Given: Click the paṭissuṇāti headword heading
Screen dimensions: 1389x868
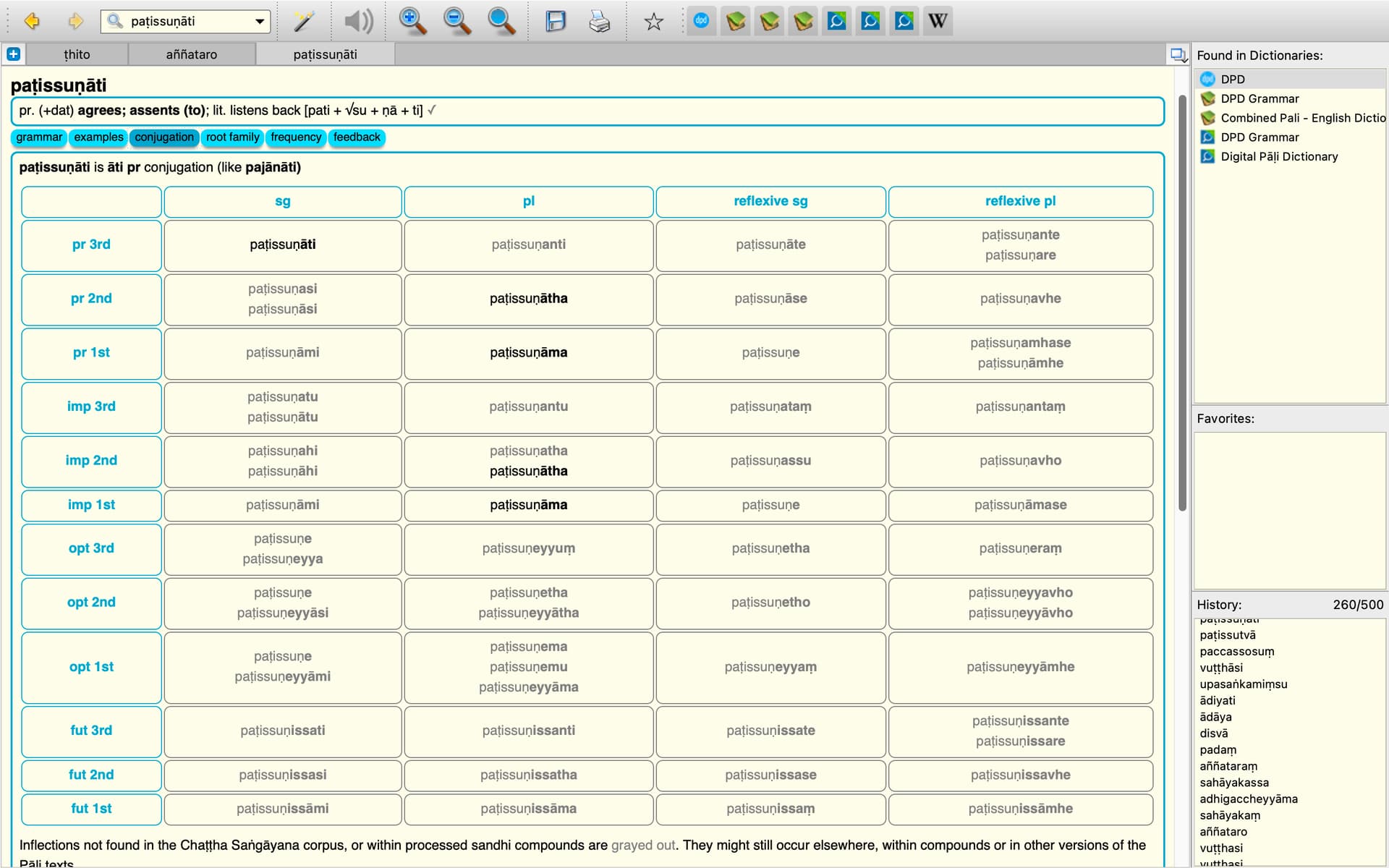Looking at the screenshot, I should 59,85.
